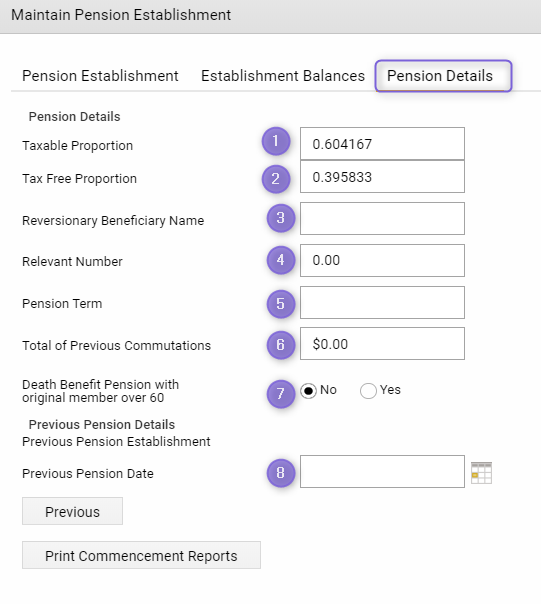
Task: Switch to the Pension Establishment tab
Action: [x=100, y=76]
